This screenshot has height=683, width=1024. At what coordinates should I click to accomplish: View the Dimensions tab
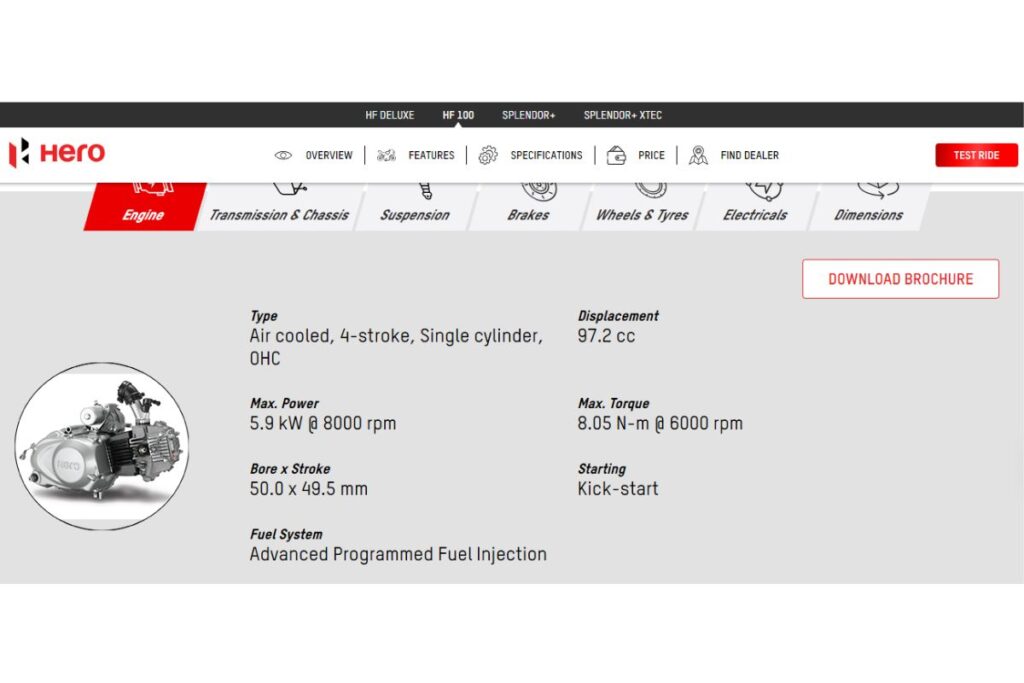[869, 206]
